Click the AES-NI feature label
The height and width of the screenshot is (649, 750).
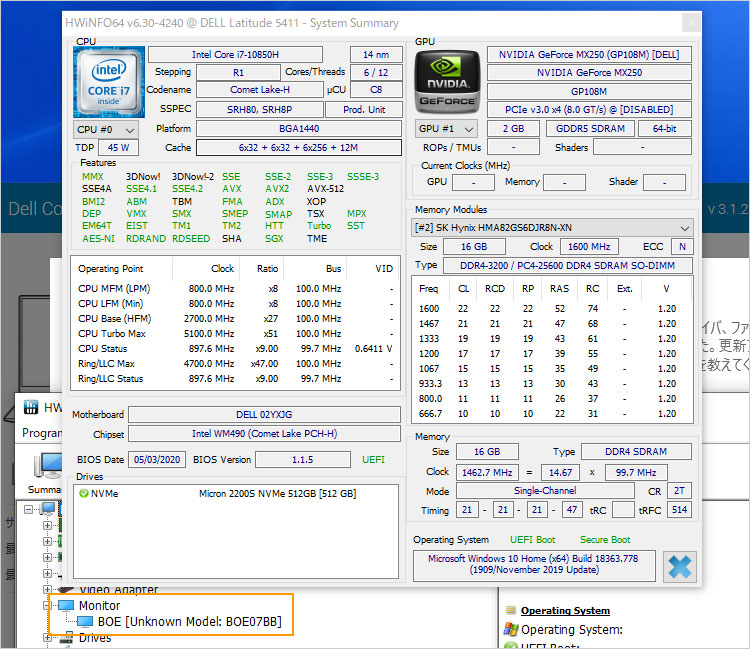tap(98, 239)
